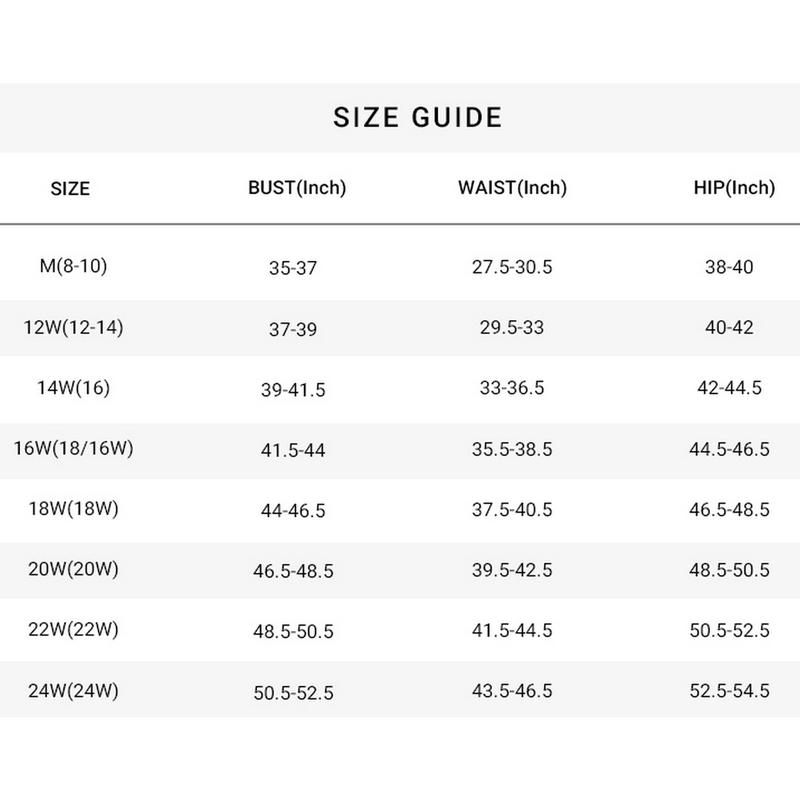This screenshot has width=800, height=800.
Task: Select the BUST(Inch) column header
Action: [297, 188]
